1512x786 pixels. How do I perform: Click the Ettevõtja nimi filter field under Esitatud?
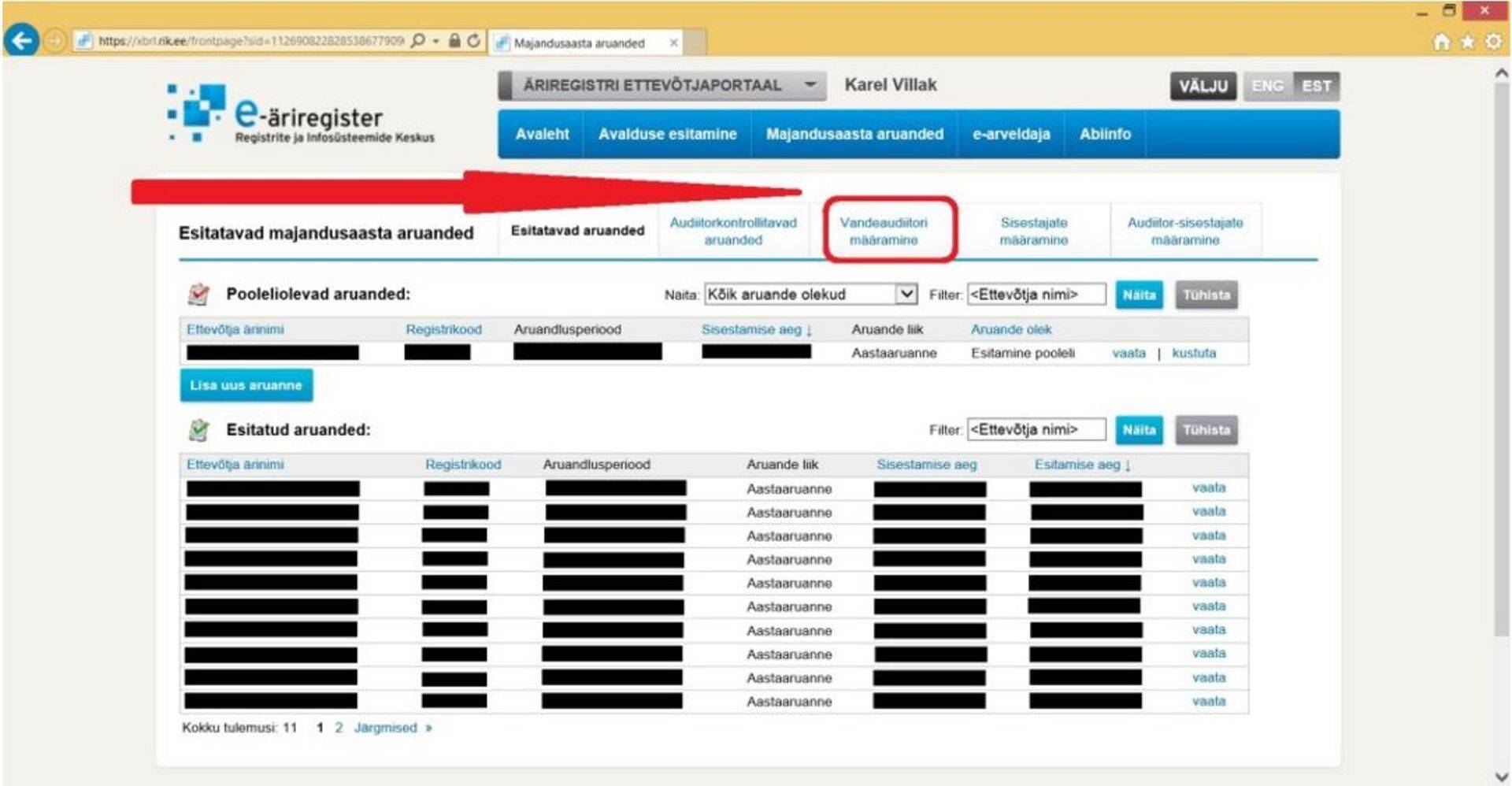pyautogui.click(x=1036, y=429)
